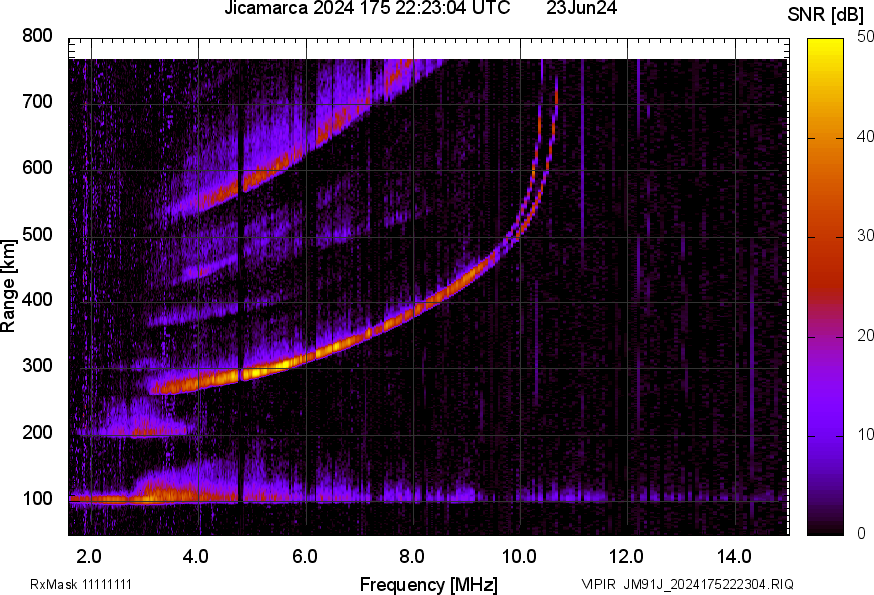Click the SNR colorbar gradient
The width and height of the screenshot is (874, 595).
(825, 287)
